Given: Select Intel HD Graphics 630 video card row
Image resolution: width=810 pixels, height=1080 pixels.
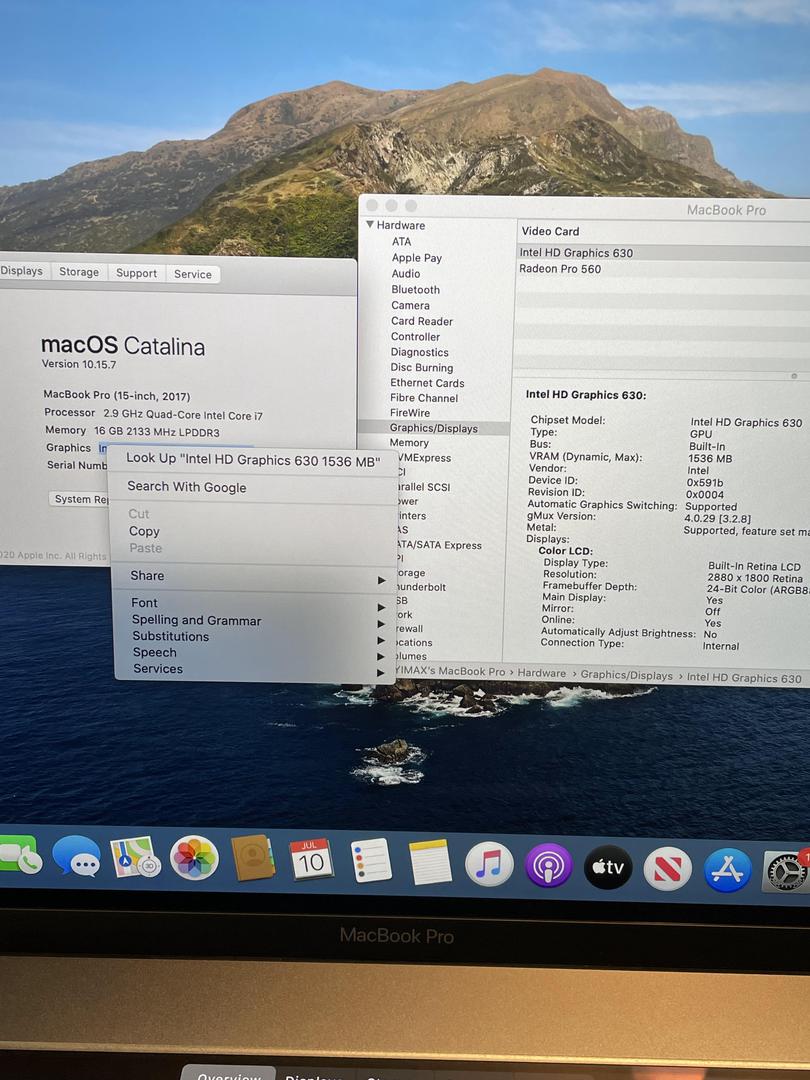Looking at the screenshot, I should (663, 253).
